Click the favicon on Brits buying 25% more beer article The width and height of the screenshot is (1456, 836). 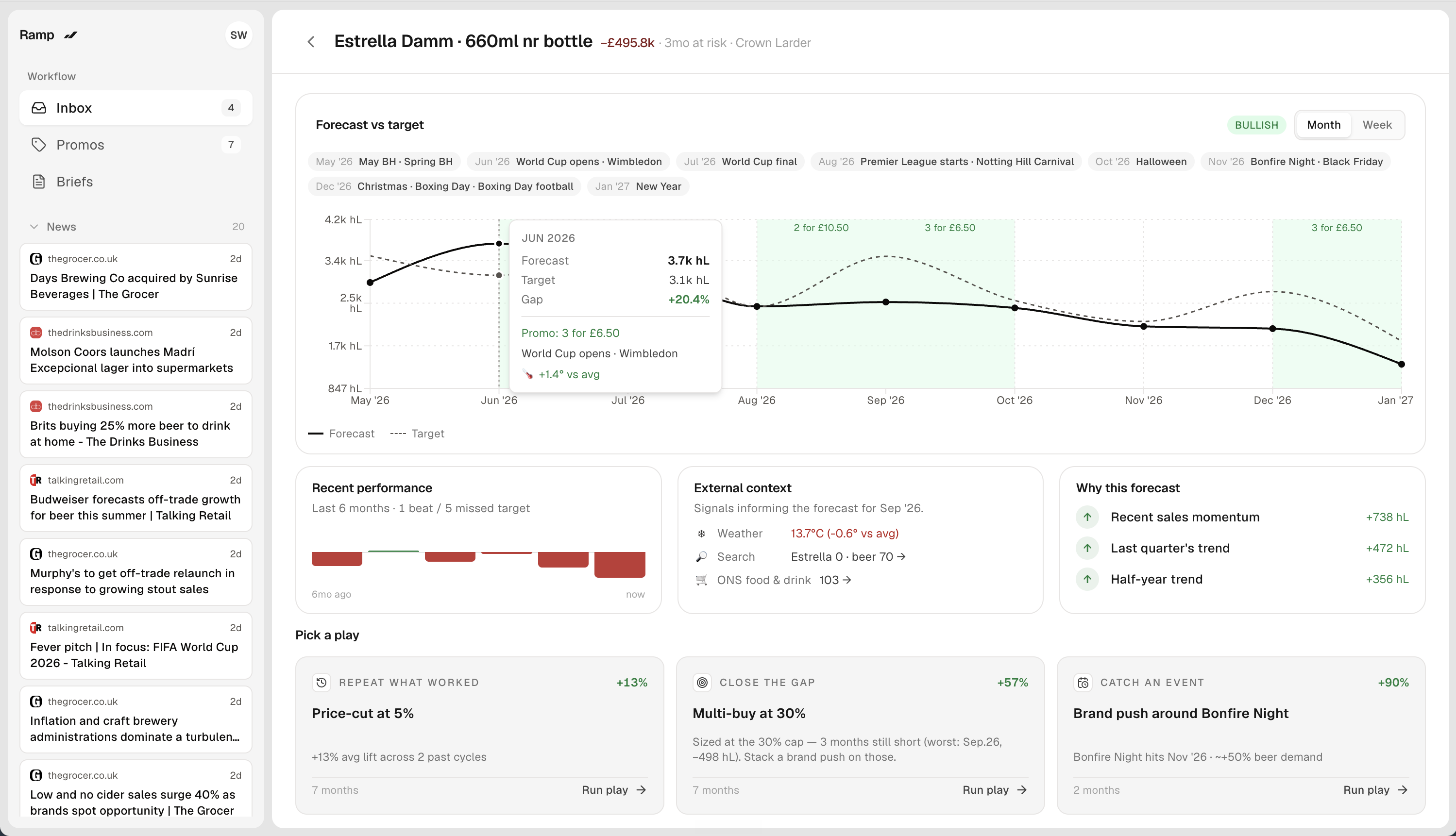(x=35, y=406)
